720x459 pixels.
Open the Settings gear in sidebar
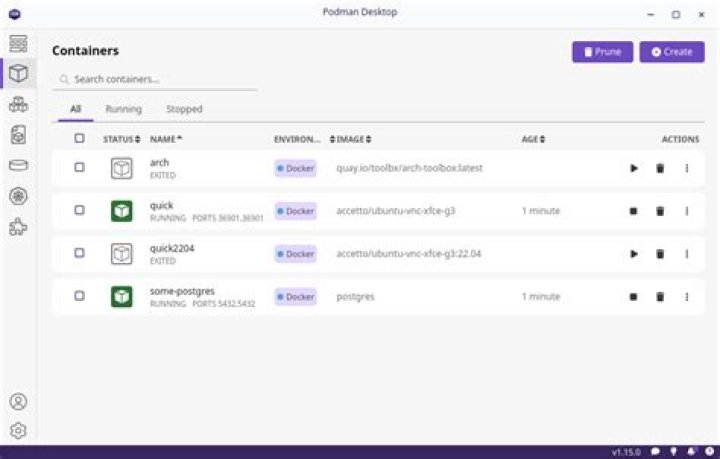coord(18,431)
